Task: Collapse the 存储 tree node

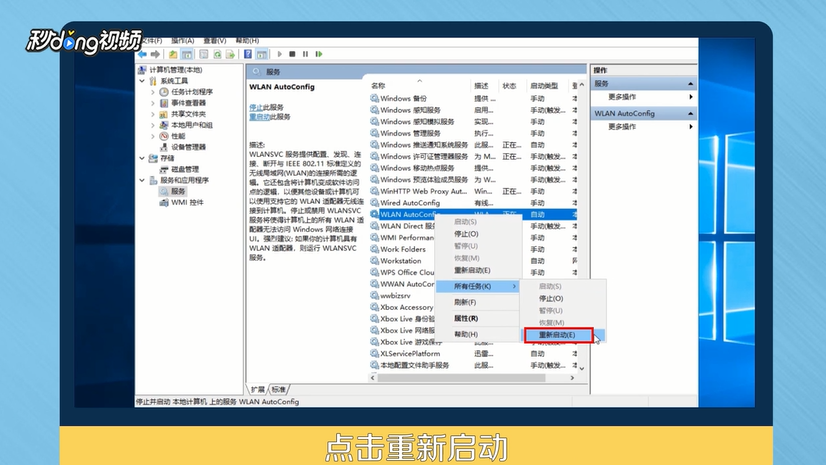Action: (142, 158)
